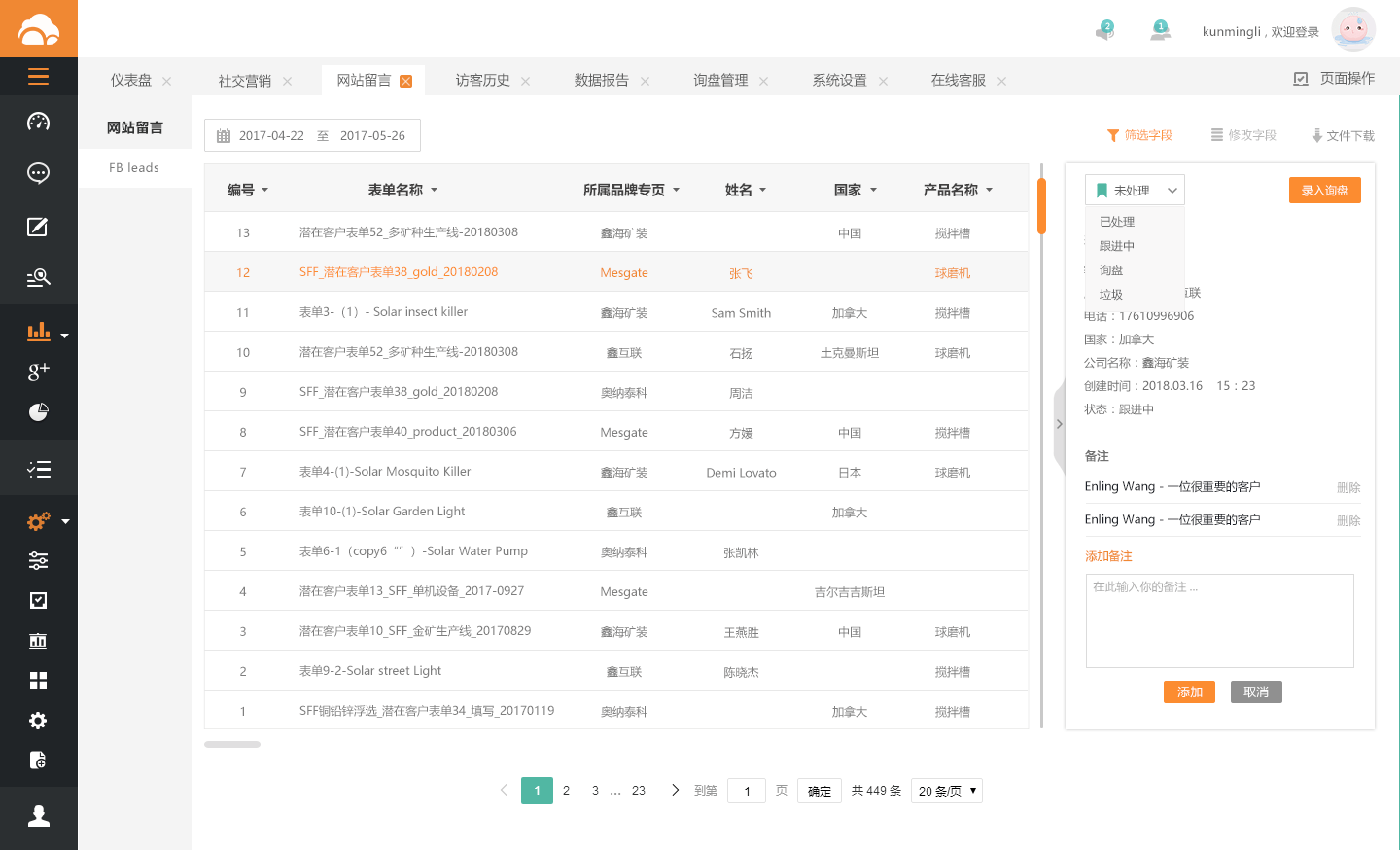Click the 添加备注 link

pos(1108,556)
